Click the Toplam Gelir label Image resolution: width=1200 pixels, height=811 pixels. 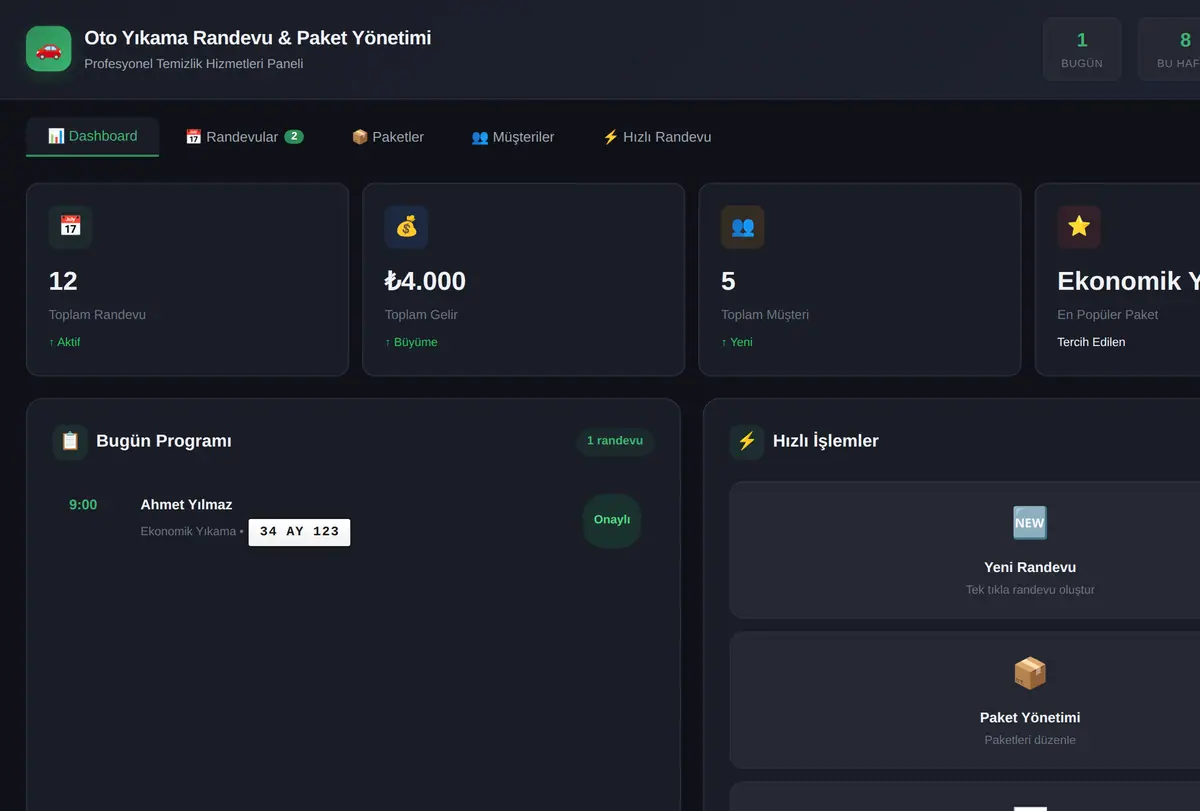(x=421, y=315)
